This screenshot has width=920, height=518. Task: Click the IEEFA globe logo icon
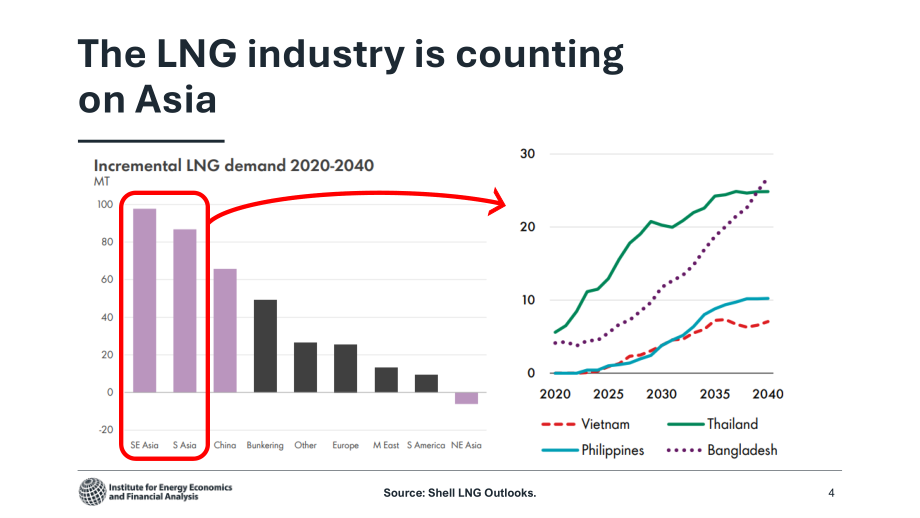click(x=92, y=492)
